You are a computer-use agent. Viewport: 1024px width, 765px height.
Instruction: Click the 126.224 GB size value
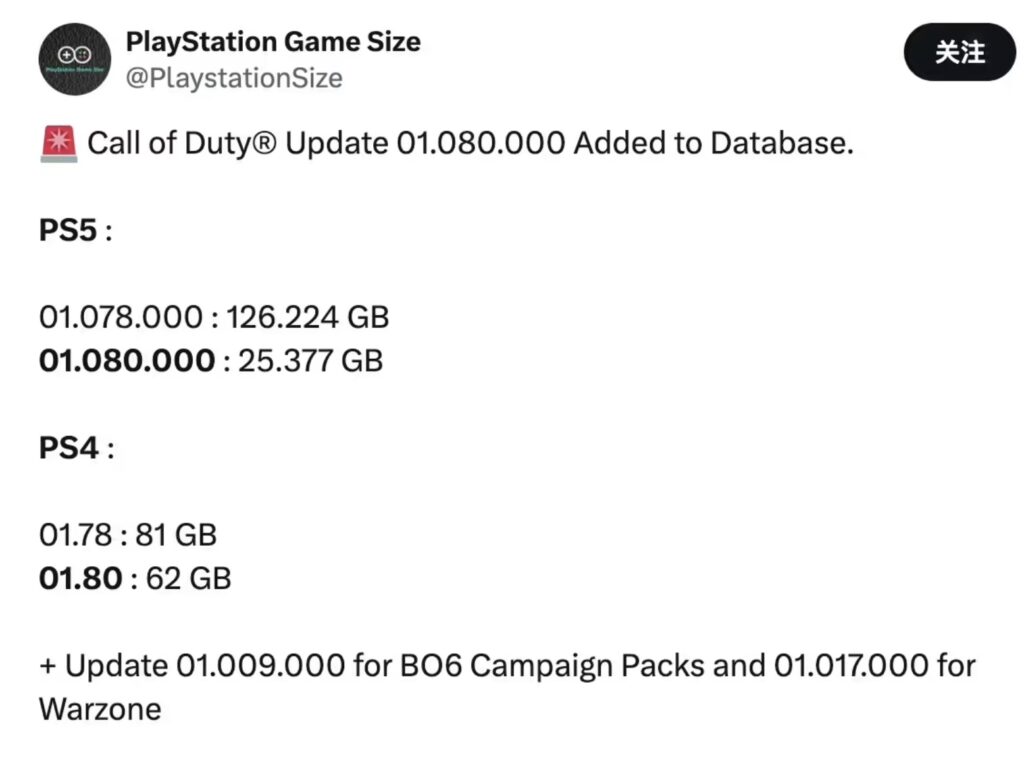(308, 317)
